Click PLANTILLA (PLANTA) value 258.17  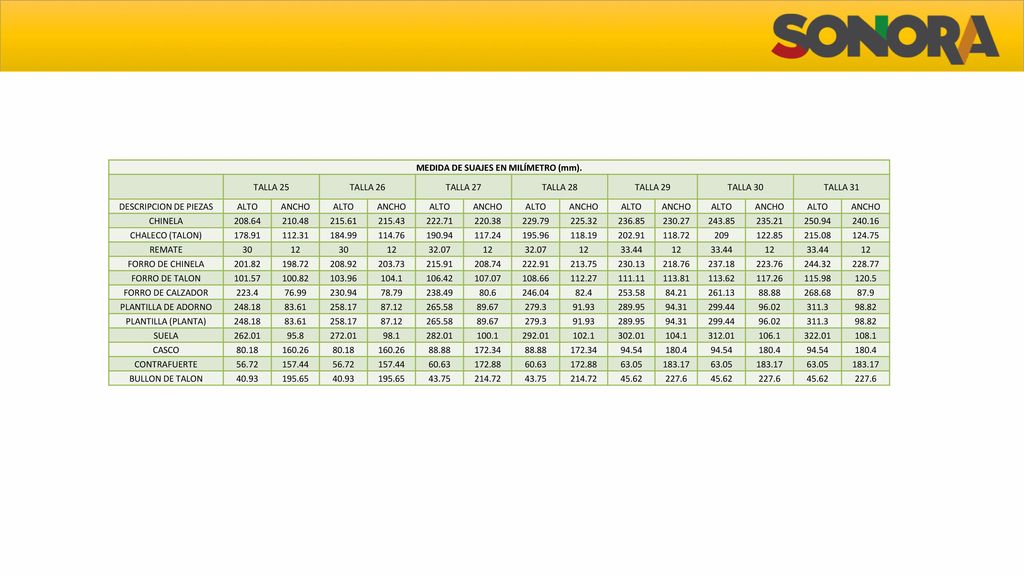click(343, 321)
